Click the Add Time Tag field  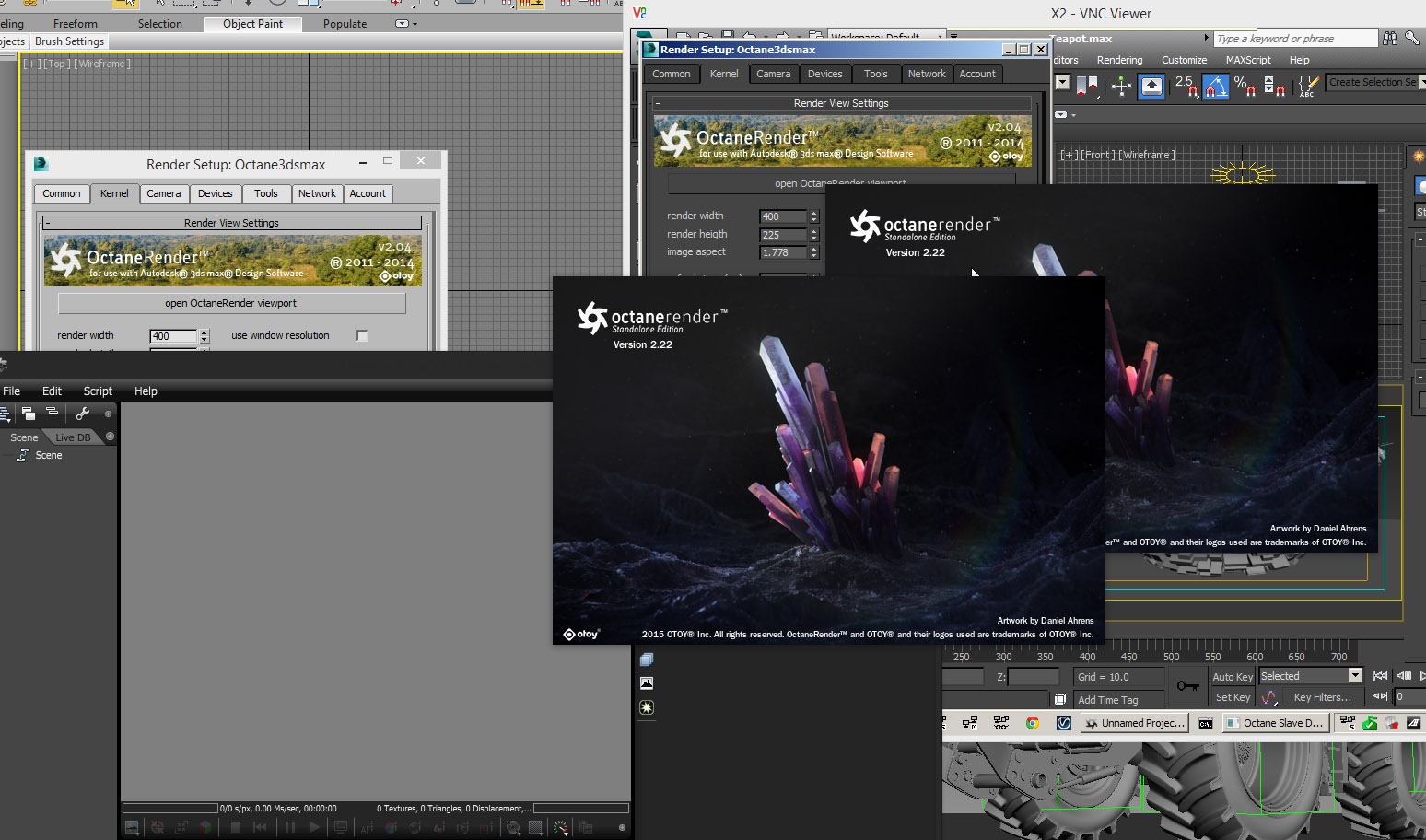(x=1118, y=700)
